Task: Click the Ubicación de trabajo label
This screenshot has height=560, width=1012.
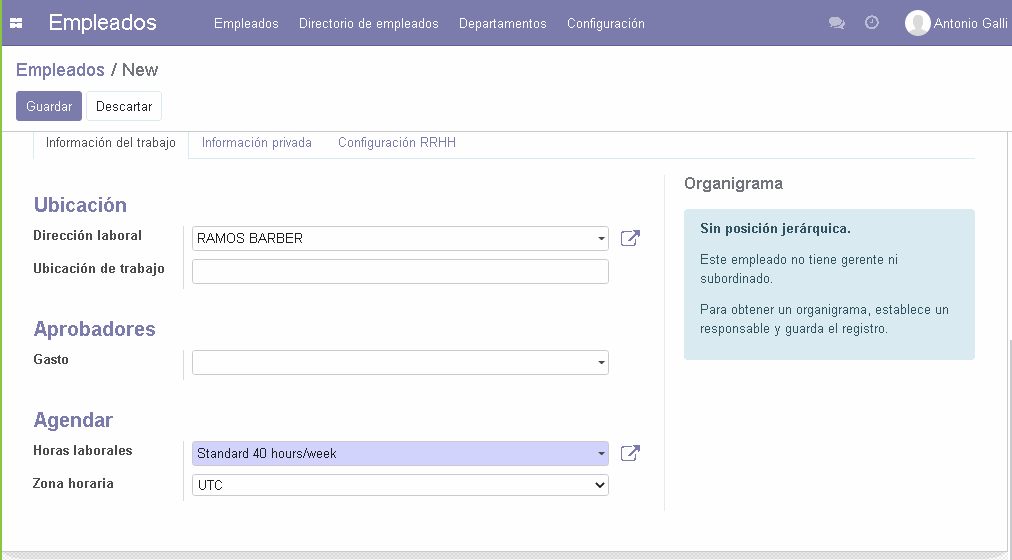Action: click(99, 268)
